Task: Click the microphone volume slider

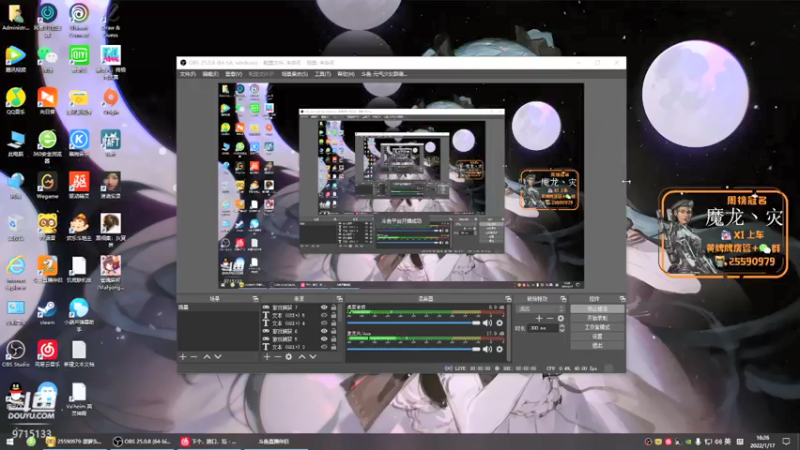Action: pos(414,349)
